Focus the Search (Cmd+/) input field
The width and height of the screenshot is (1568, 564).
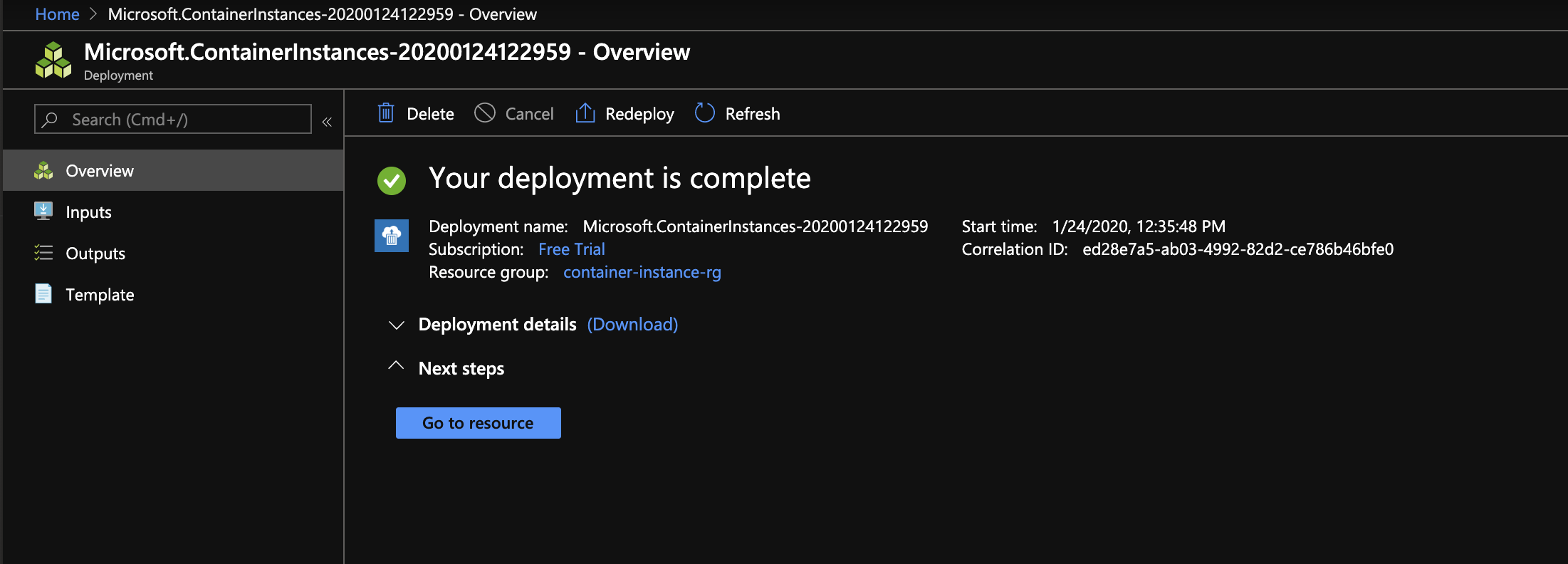(x=173, y=119)
